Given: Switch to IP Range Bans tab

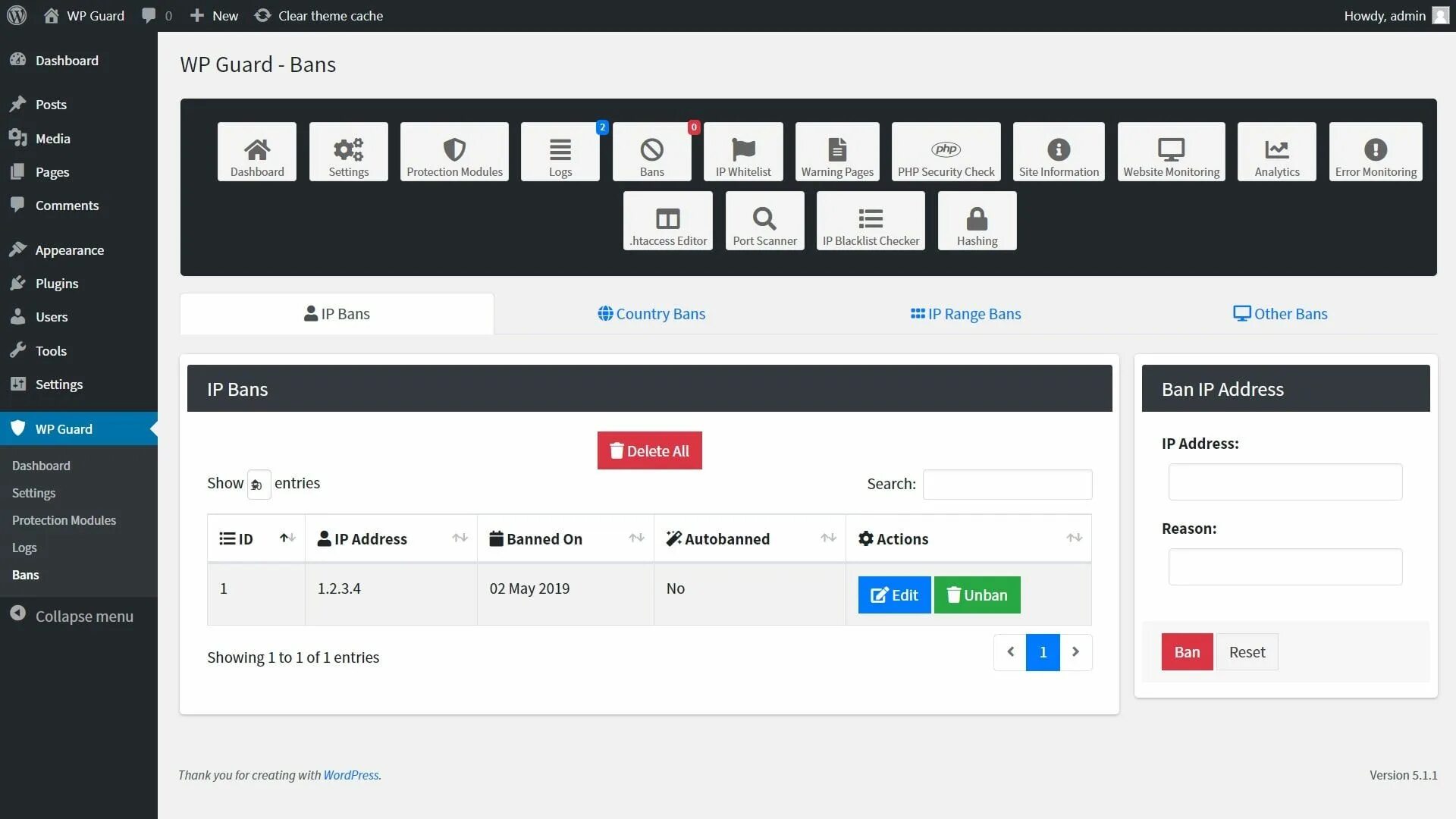Looking at the screenshot, I should [965, 313].
